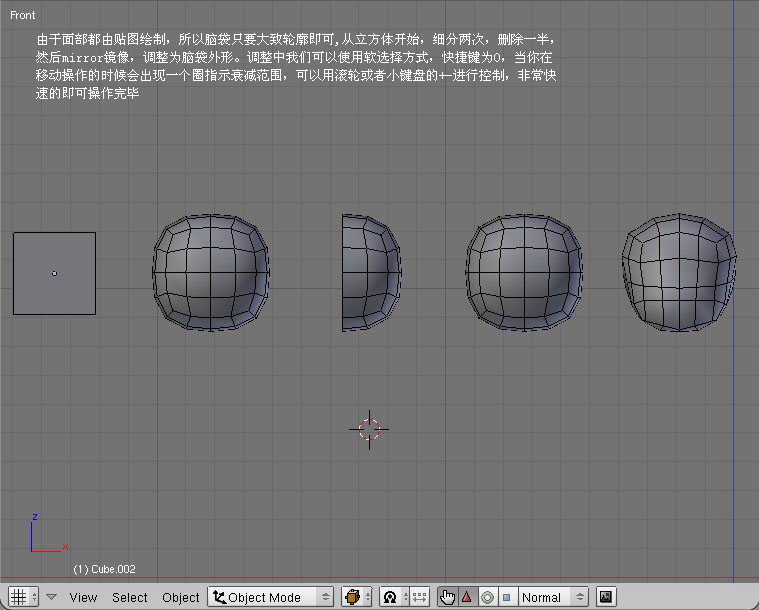
Task: Enable the scale manipulator square
Action: (x=506, y=597)
